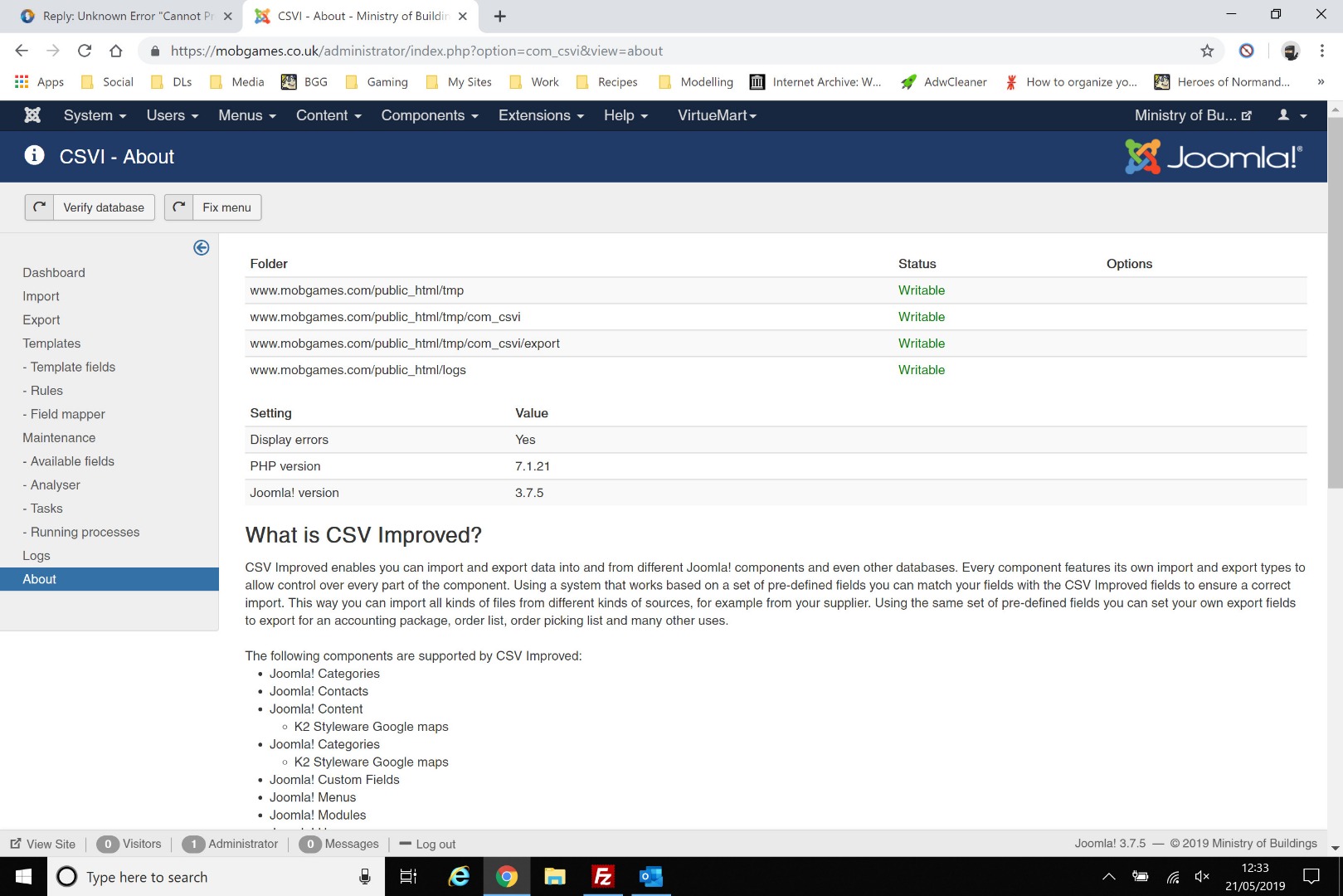Viewport: 1343px width, 896px height.
Task: Click the info icon beside CSVI - About heading
Action: (x=33, y=156)
